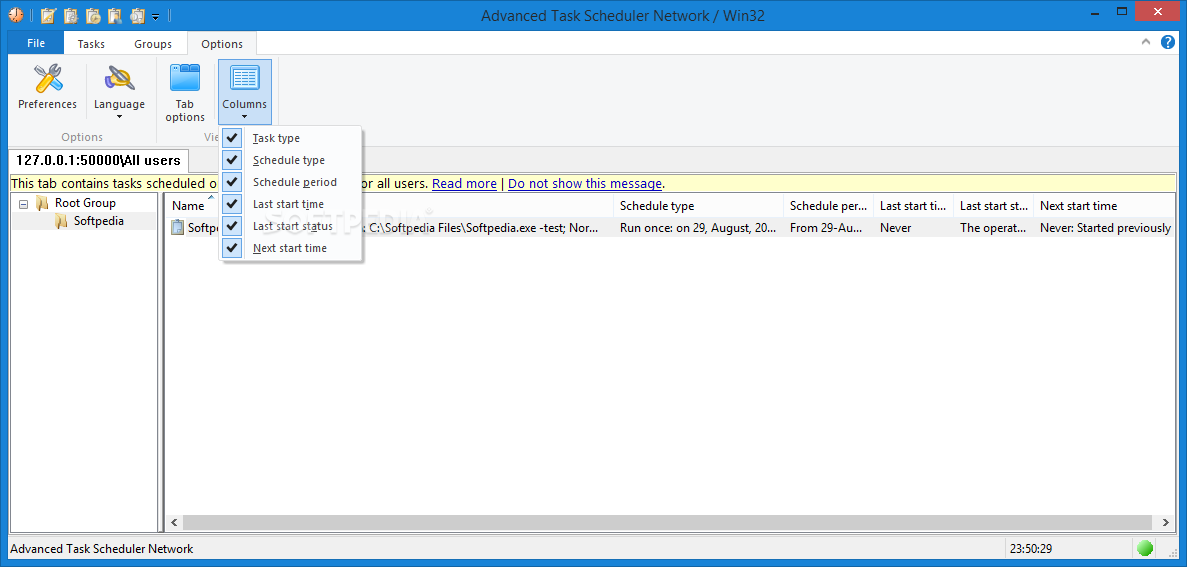Viewport: 1187px width, 567px height.
Task: Select the 127.0.0.1:50000\All users tab
Action: [x=98, y=160]
